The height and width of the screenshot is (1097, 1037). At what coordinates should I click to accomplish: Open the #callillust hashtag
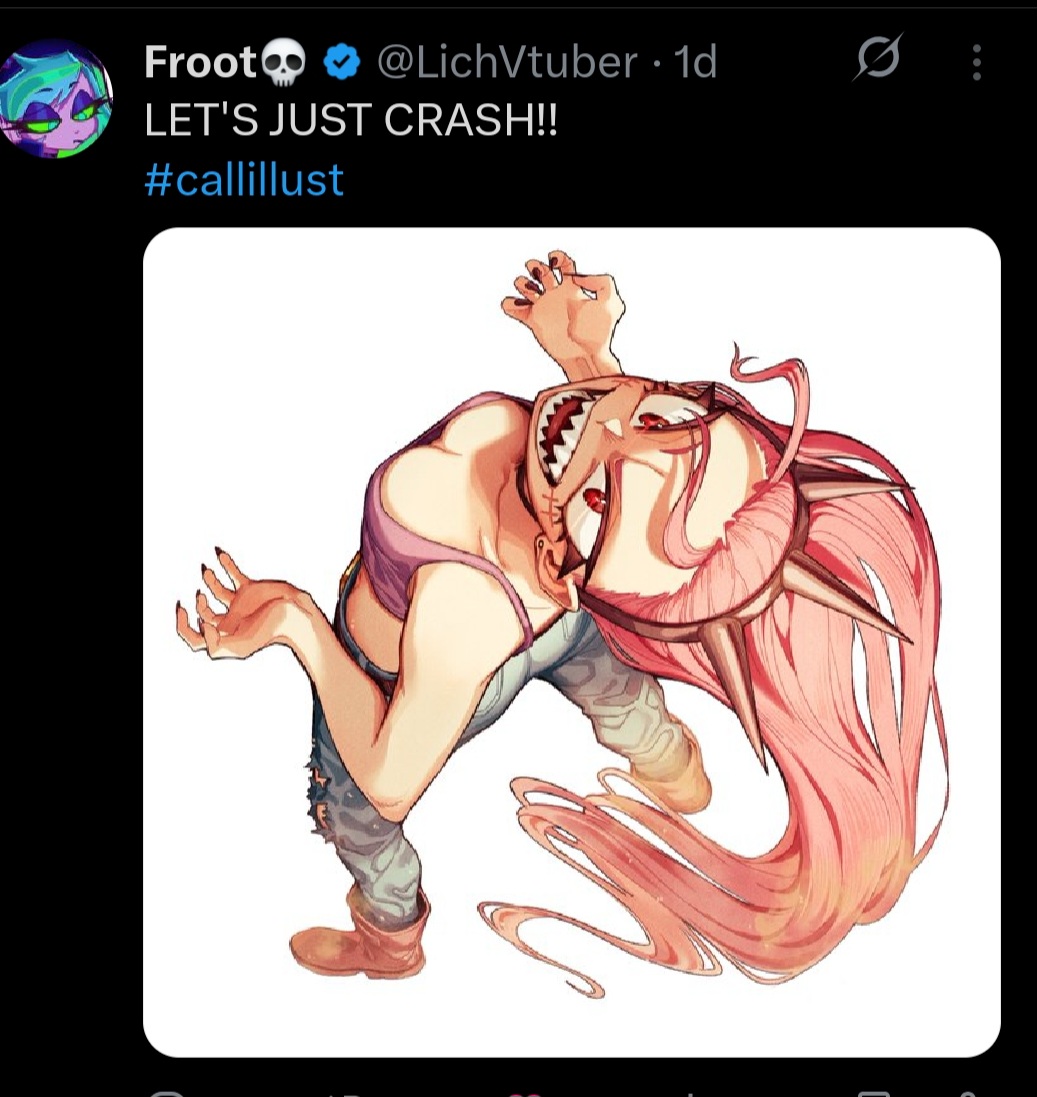click(244, 179)
